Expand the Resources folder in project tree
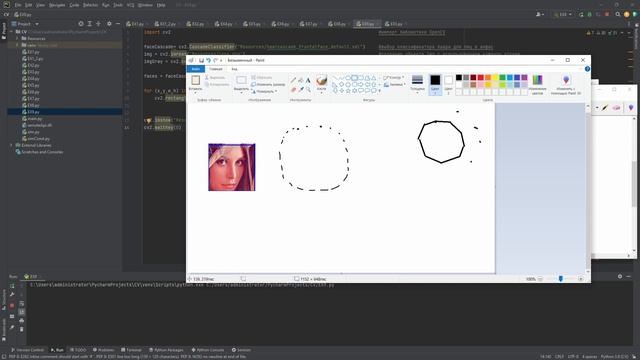Screen dimensions: 640x360 point(18,38)
